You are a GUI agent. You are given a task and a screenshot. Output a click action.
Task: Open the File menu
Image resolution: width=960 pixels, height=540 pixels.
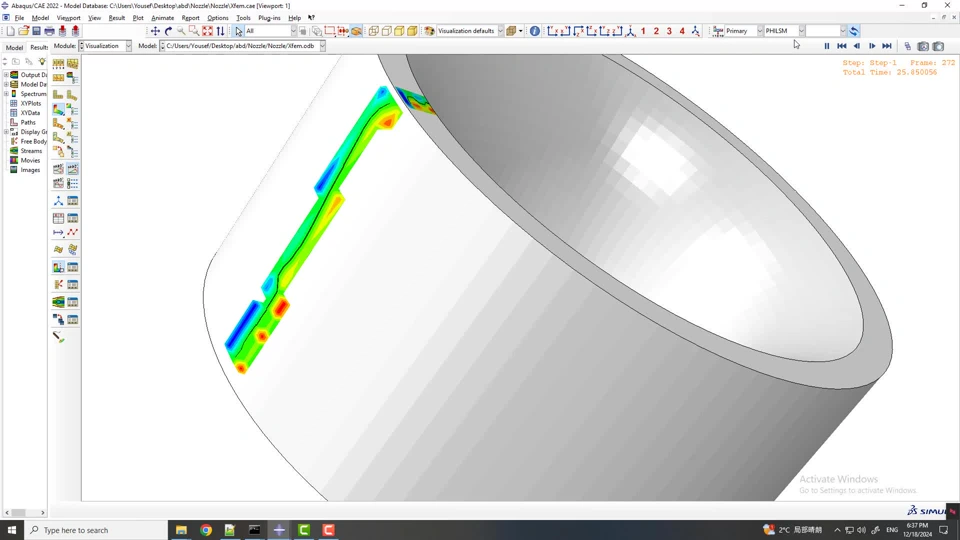(19, 18)
